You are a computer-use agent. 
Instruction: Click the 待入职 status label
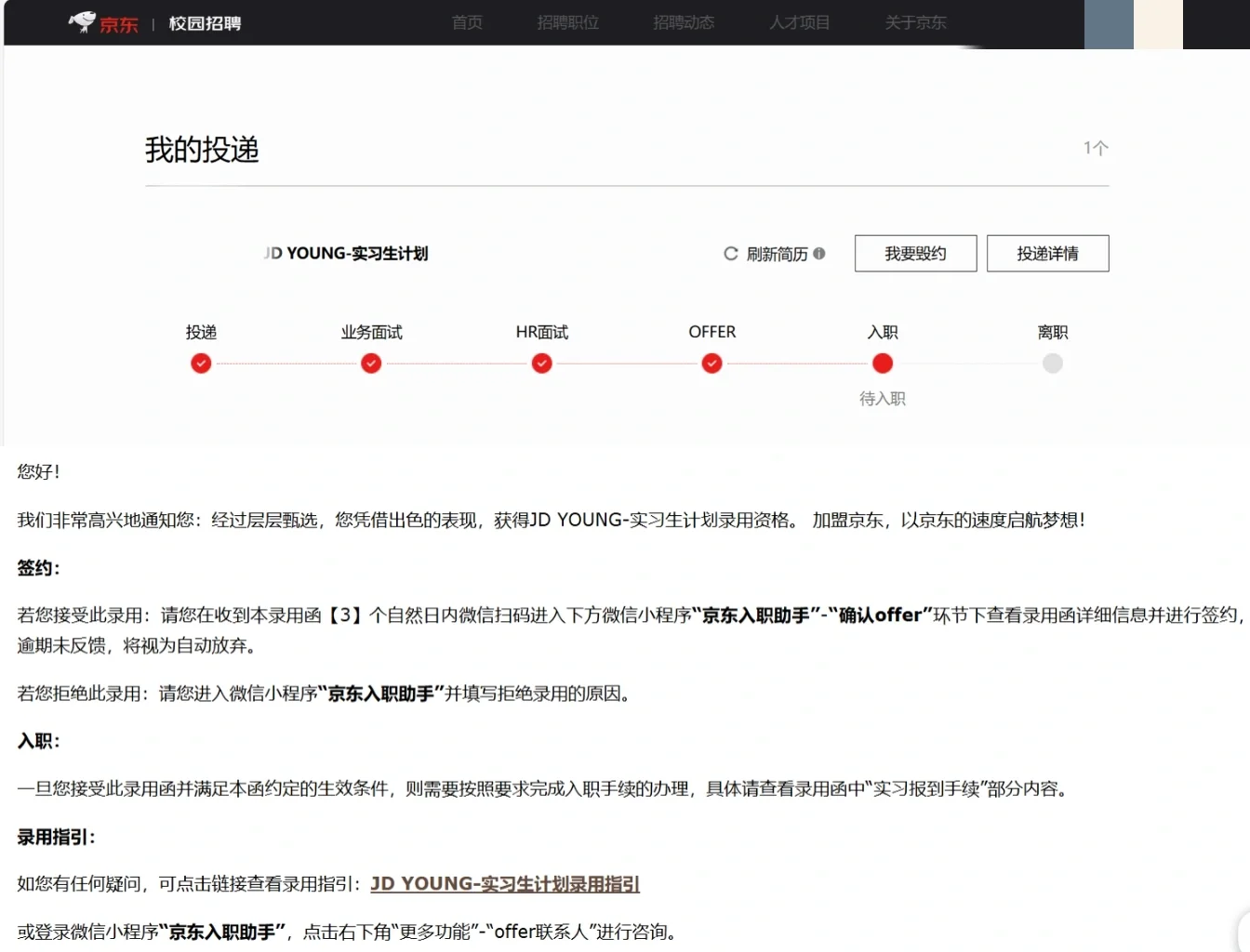click(x=883, y=399)
